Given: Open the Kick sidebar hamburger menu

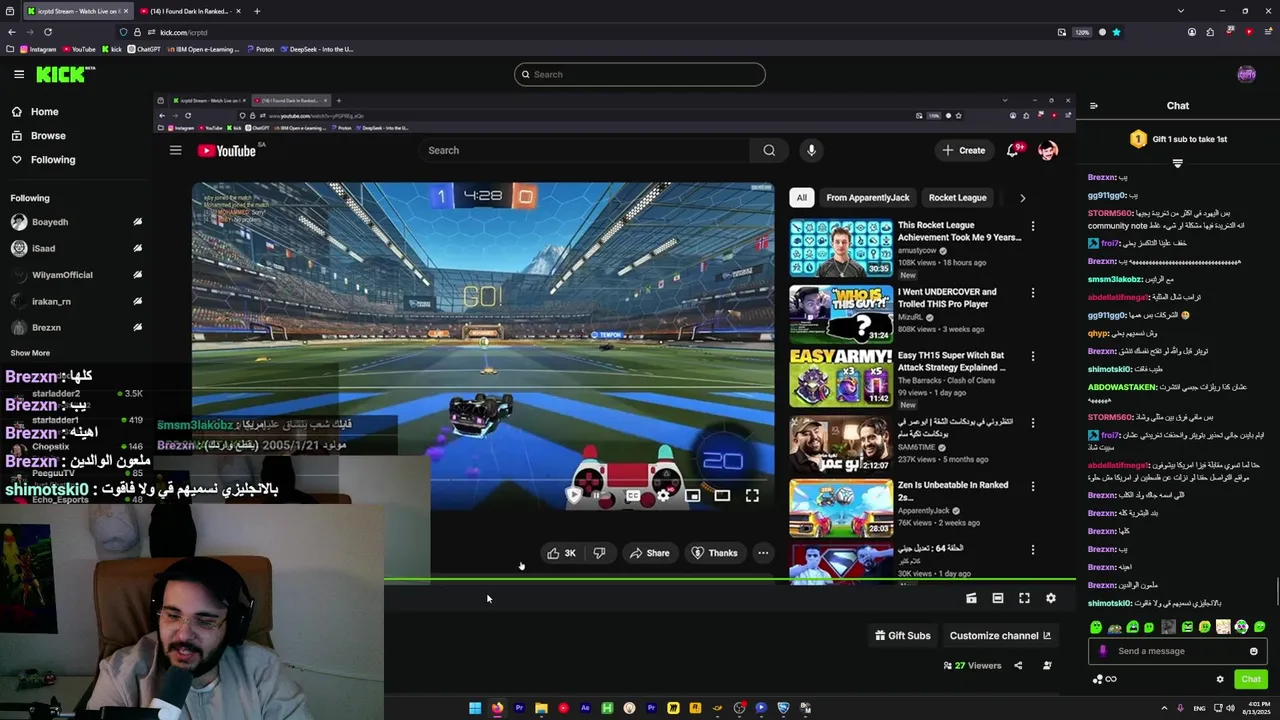Looking at the screenshot, I should point(19,74).
